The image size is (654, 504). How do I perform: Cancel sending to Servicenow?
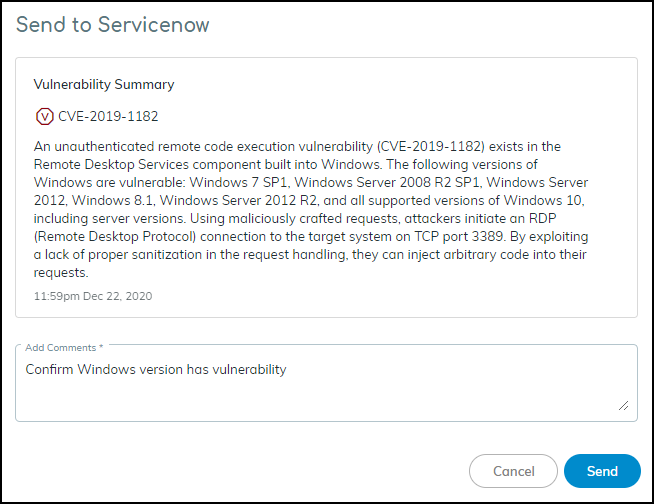(513, 471)
